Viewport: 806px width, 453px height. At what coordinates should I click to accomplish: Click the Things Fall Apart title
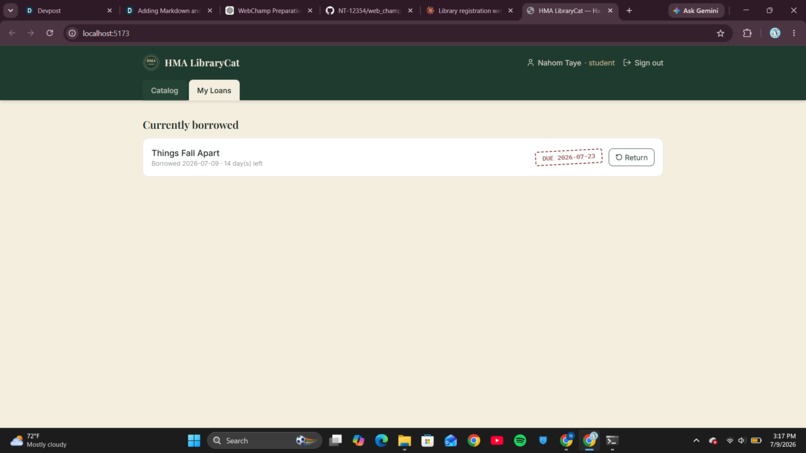186,153
